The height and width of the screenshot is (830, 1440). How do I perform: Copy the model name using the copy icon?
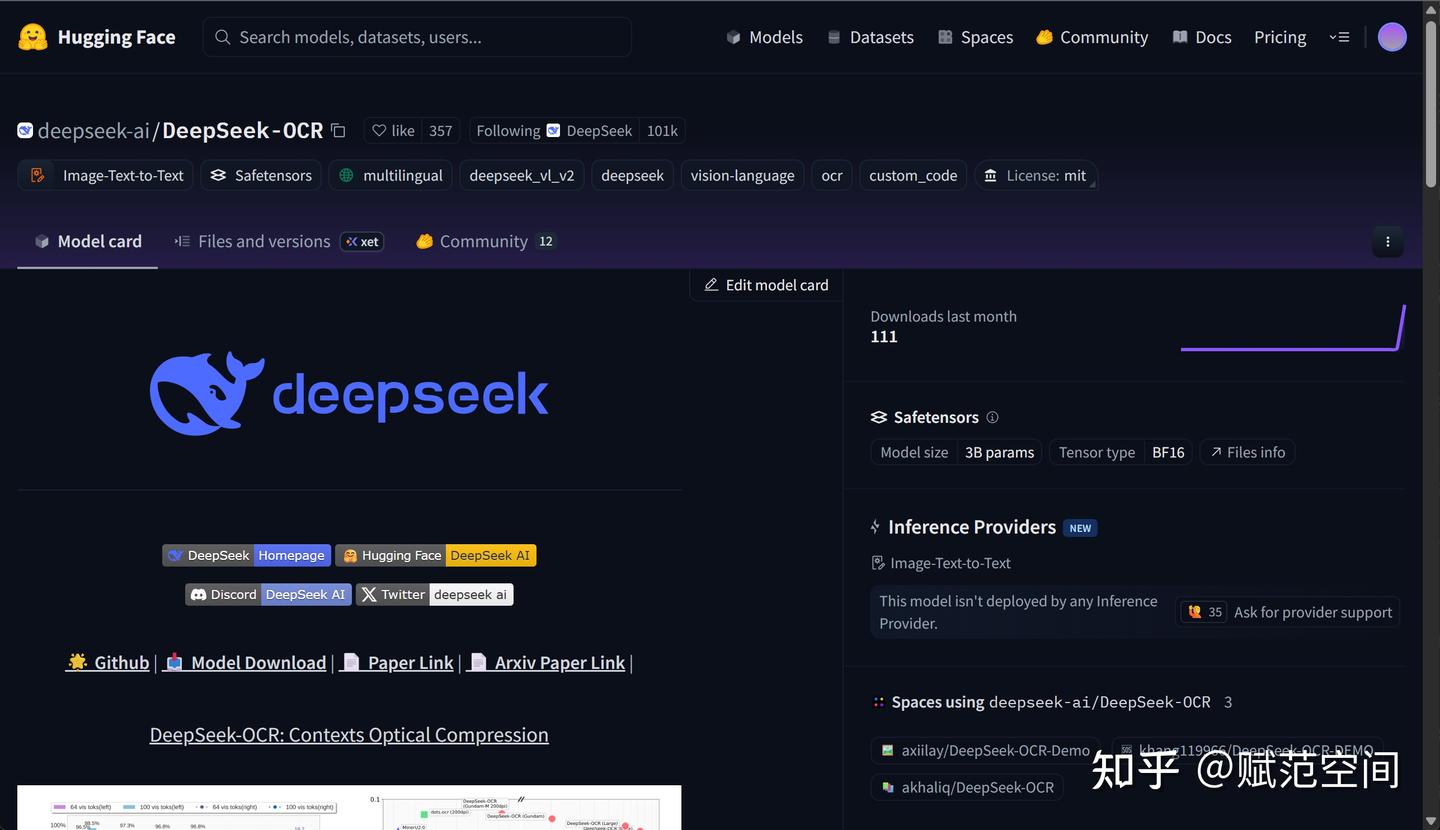click(x=337, y=130)
